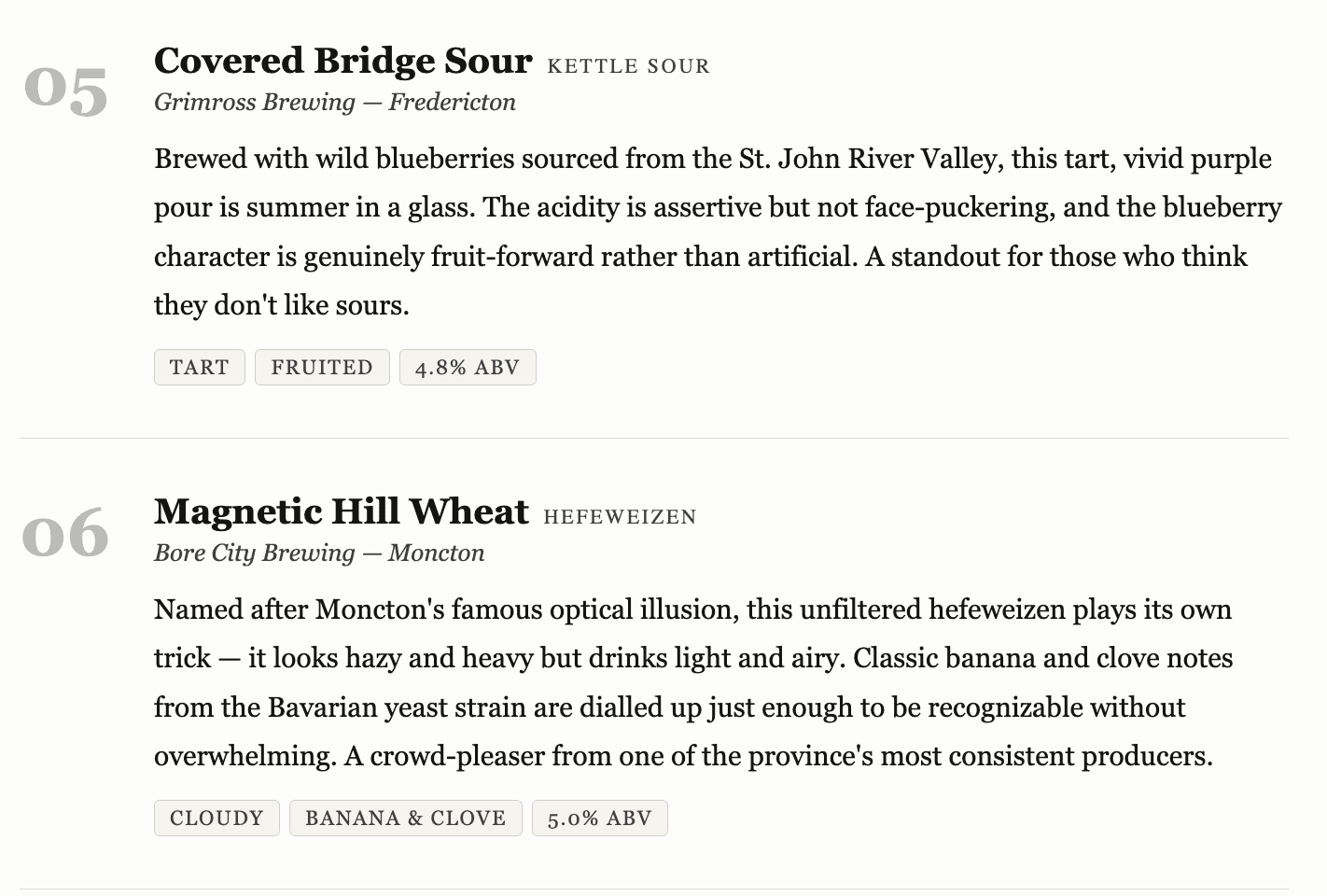The height and width of the screenshot is (896, 1327).
Task: Click the BANANA & CLOVE tag
Action: (x=405, y=819)
